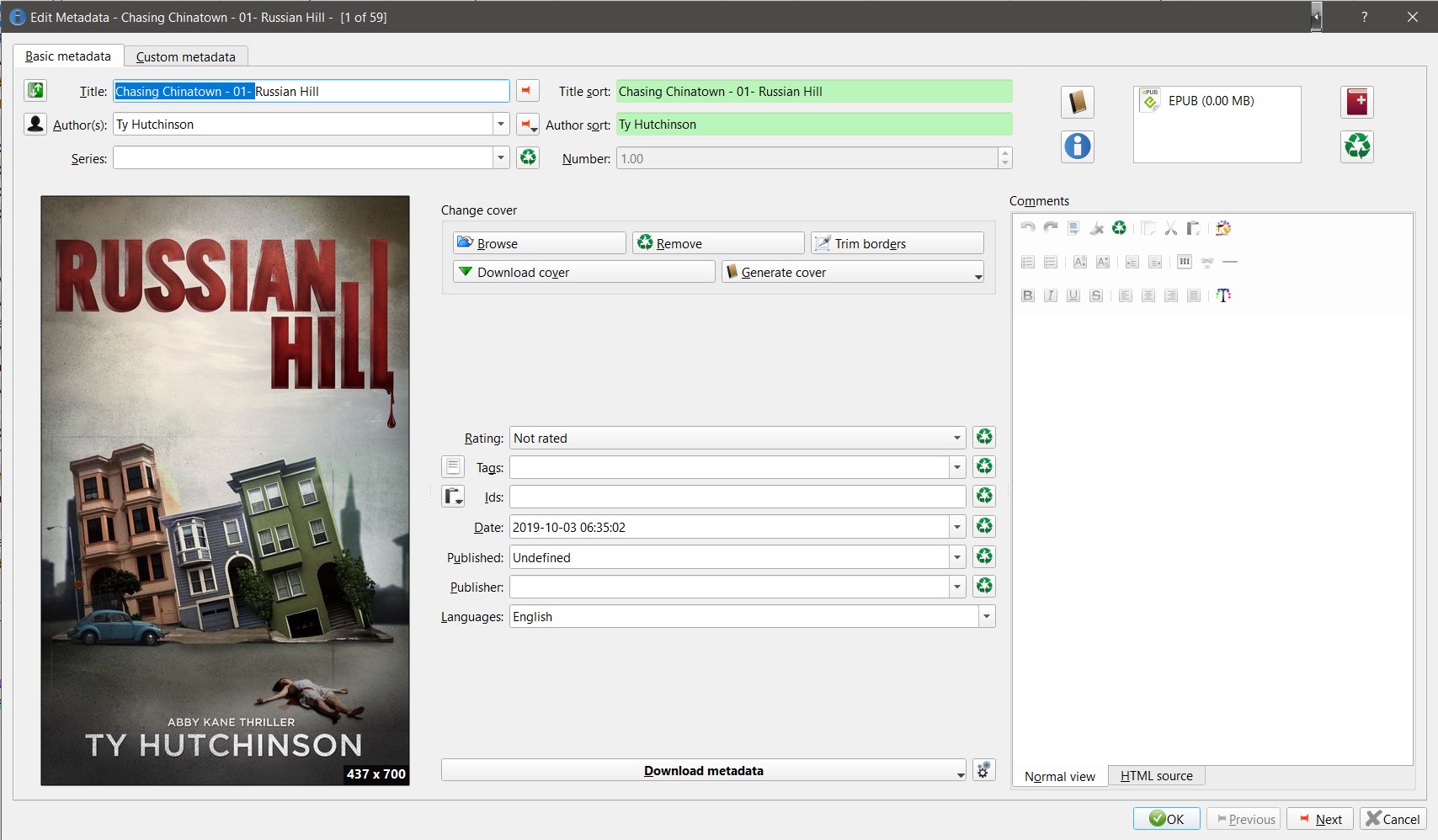The height and width of the screenshot is (840, 1438).
Task: Open the tag editor icon beside Tags
Action: 453,466
